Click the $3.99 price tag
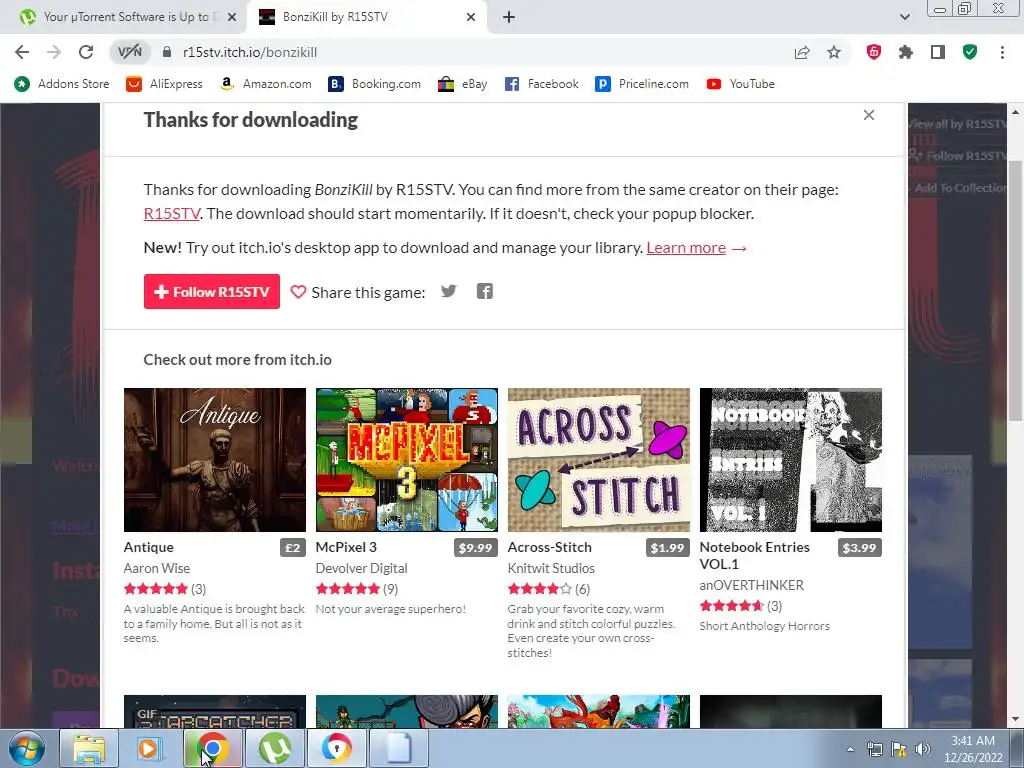The image size is (1024, 768). pos(859,547)
